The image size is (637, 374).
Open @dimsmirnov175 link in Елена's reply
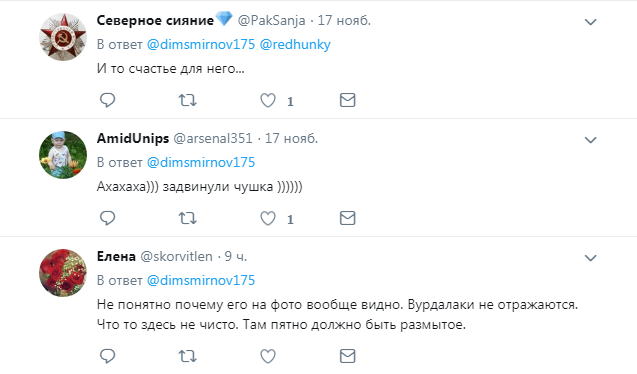point(201,280)
